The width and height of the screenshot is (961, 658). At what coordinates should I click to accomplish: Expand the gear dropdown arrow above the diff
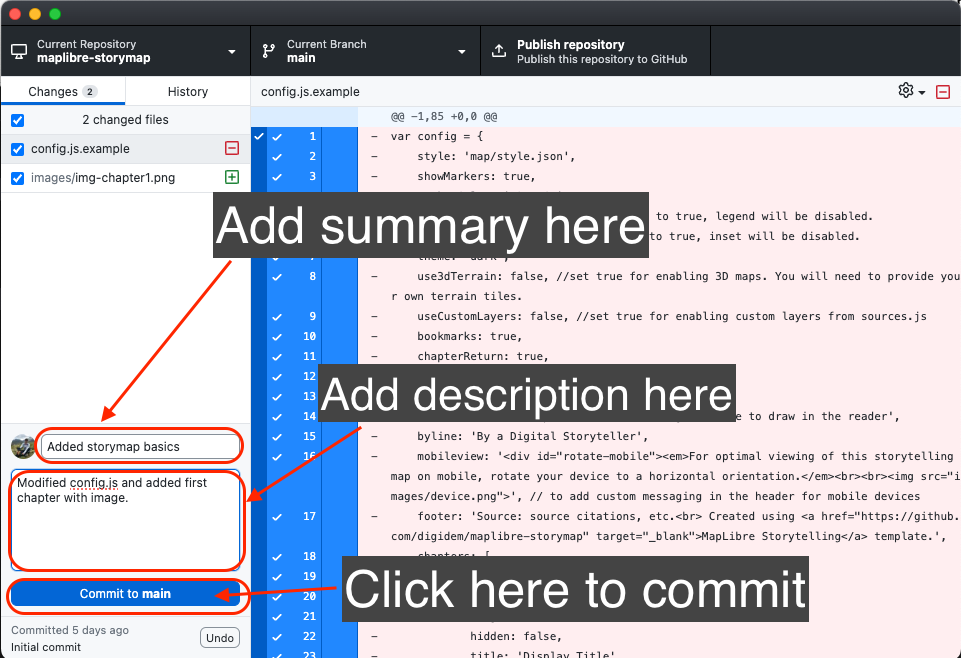[x=920, y=90]
